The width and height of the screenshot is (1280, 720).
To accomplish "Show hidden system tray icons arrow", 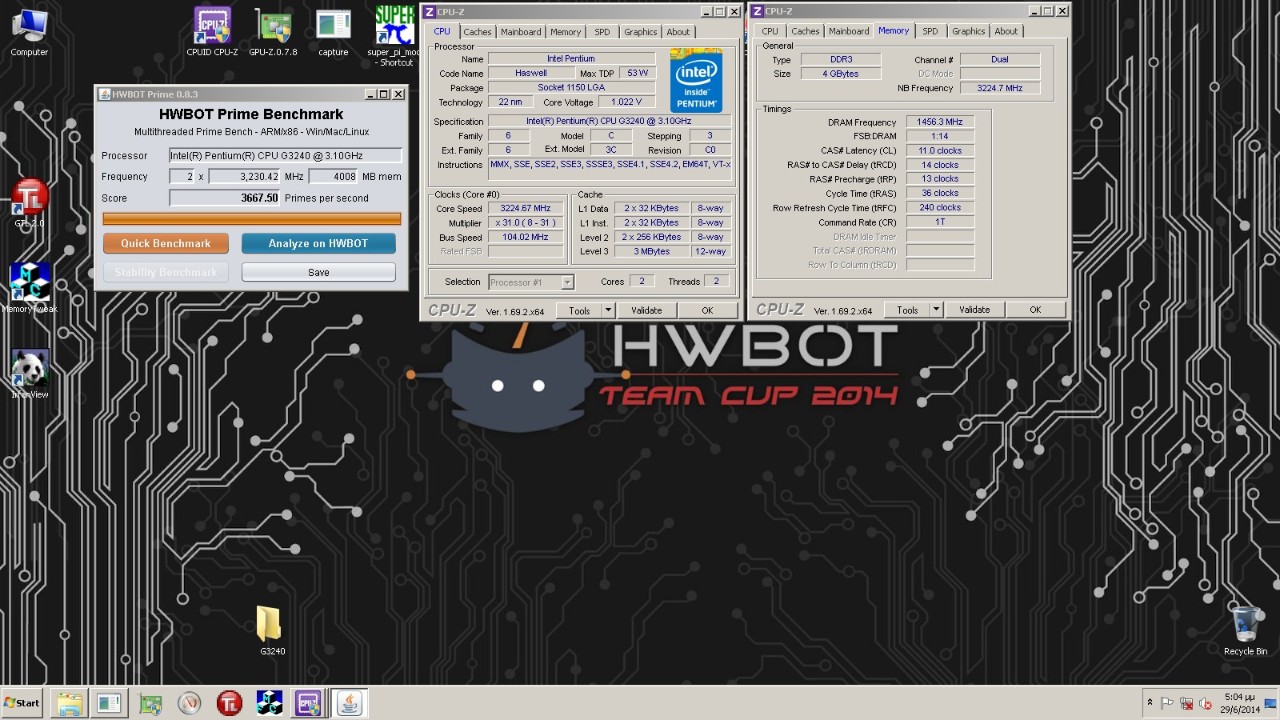I will [1149, 703].
